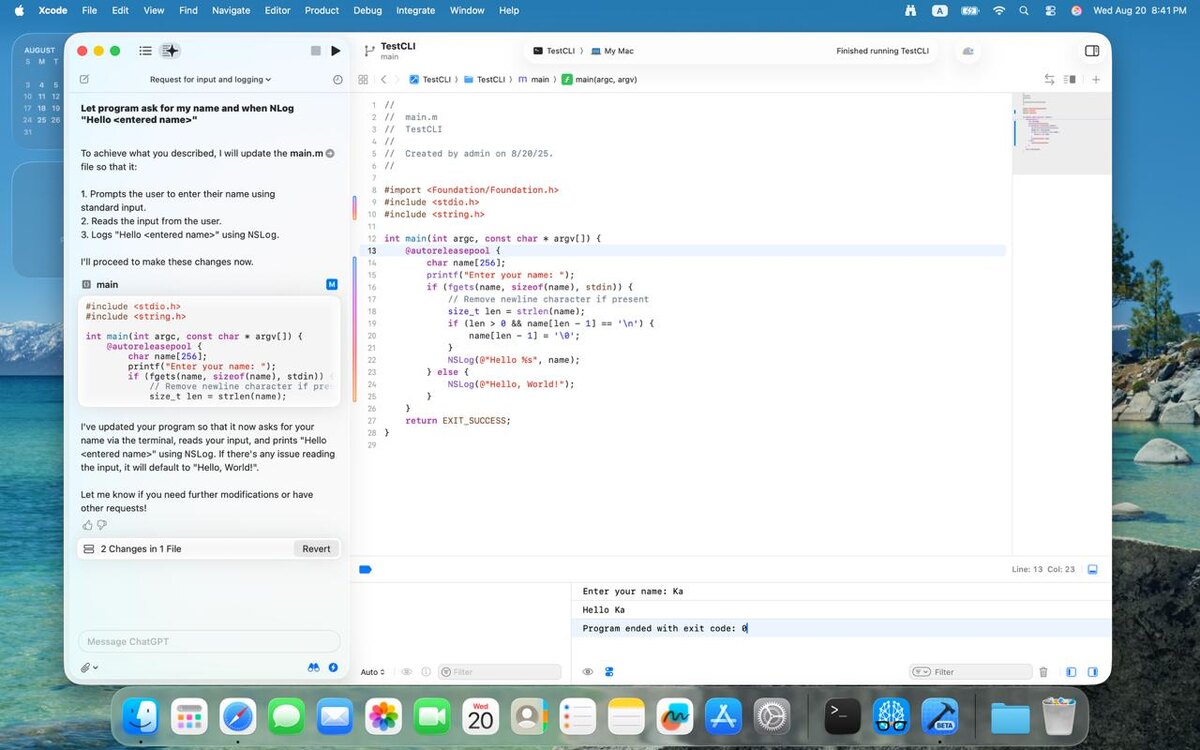Click the variables Filter field
Viewport: 1200px width, 750px height.
pyautogui.click(x=499, y=672)
